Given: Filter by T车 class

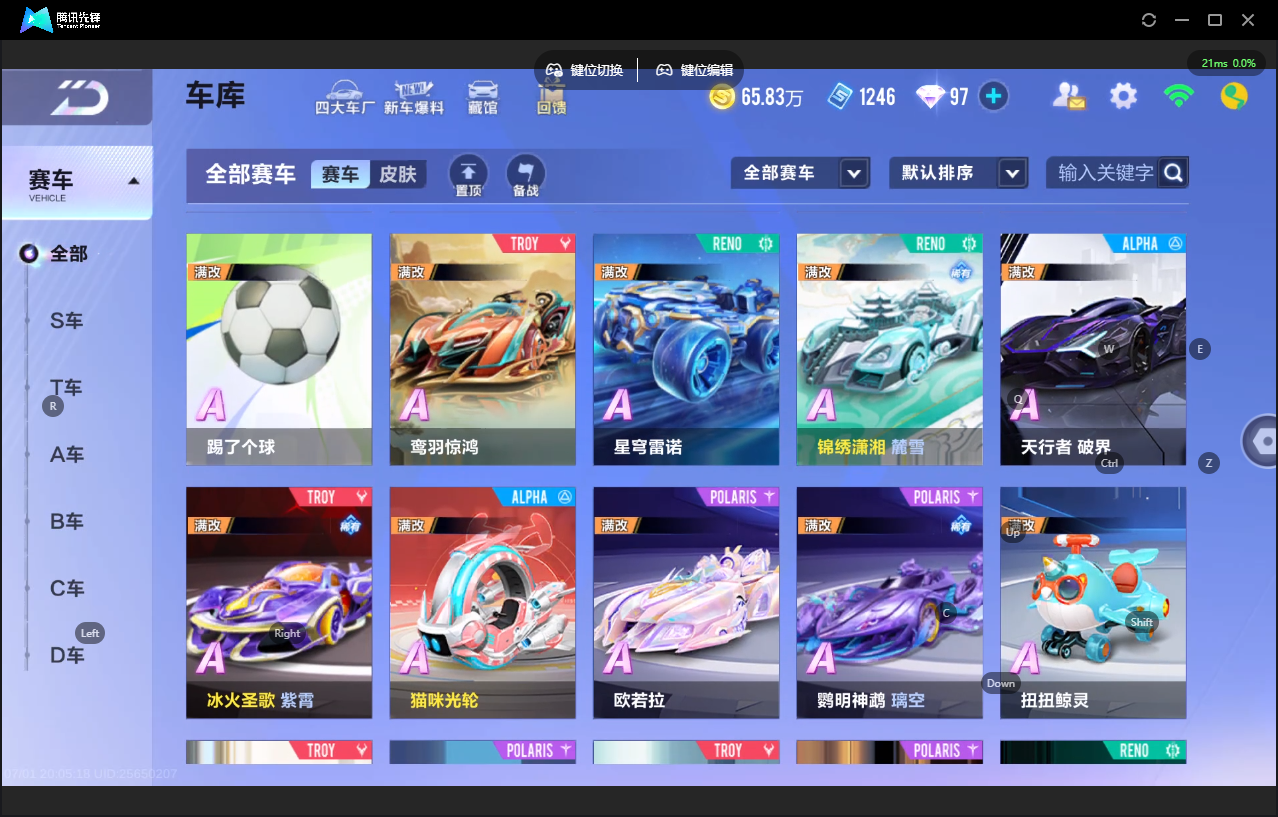Looking at the screenshot, I should (x=66, y=388).
